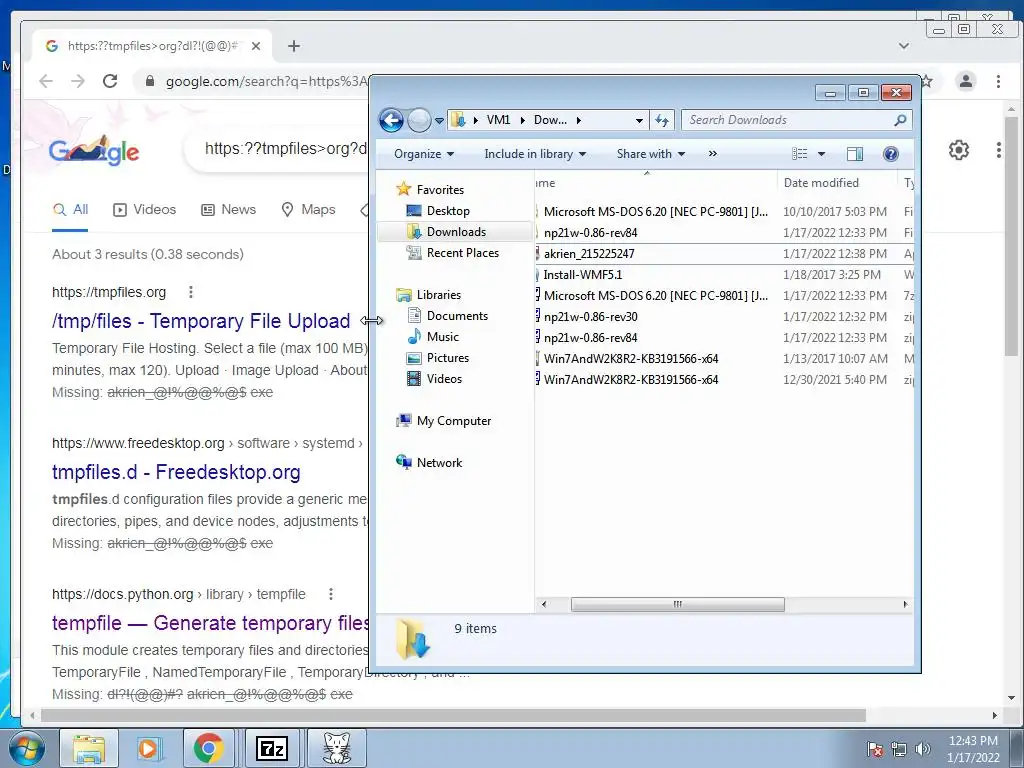
Task: Switch to the News search tab
Action: (x=229, y=210)
